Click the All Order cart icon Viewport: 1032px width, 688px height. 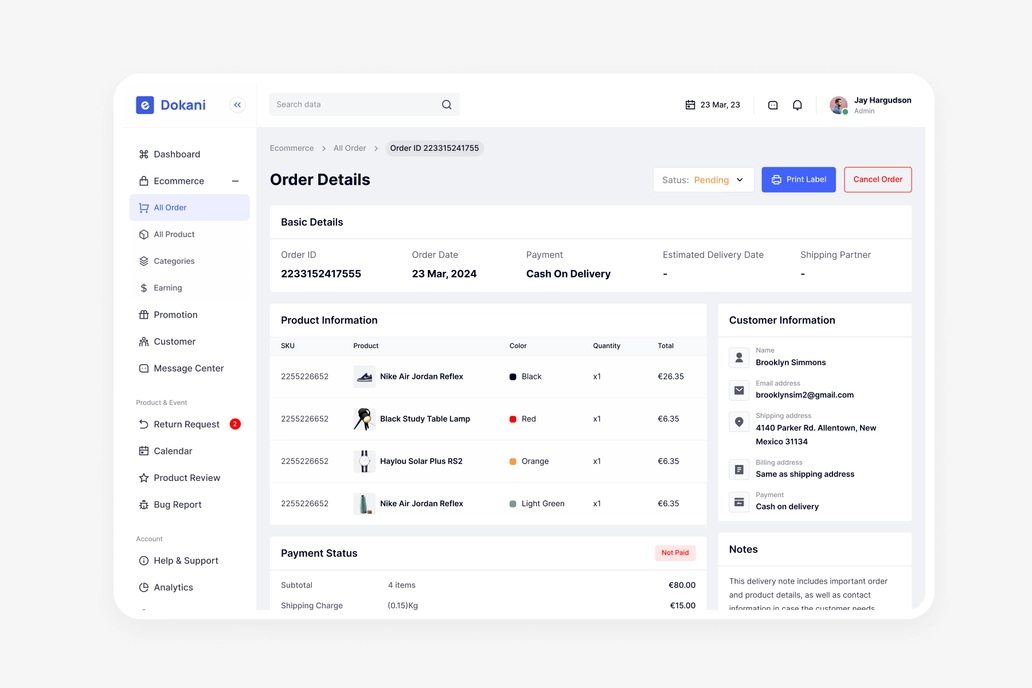pos(143,207)
